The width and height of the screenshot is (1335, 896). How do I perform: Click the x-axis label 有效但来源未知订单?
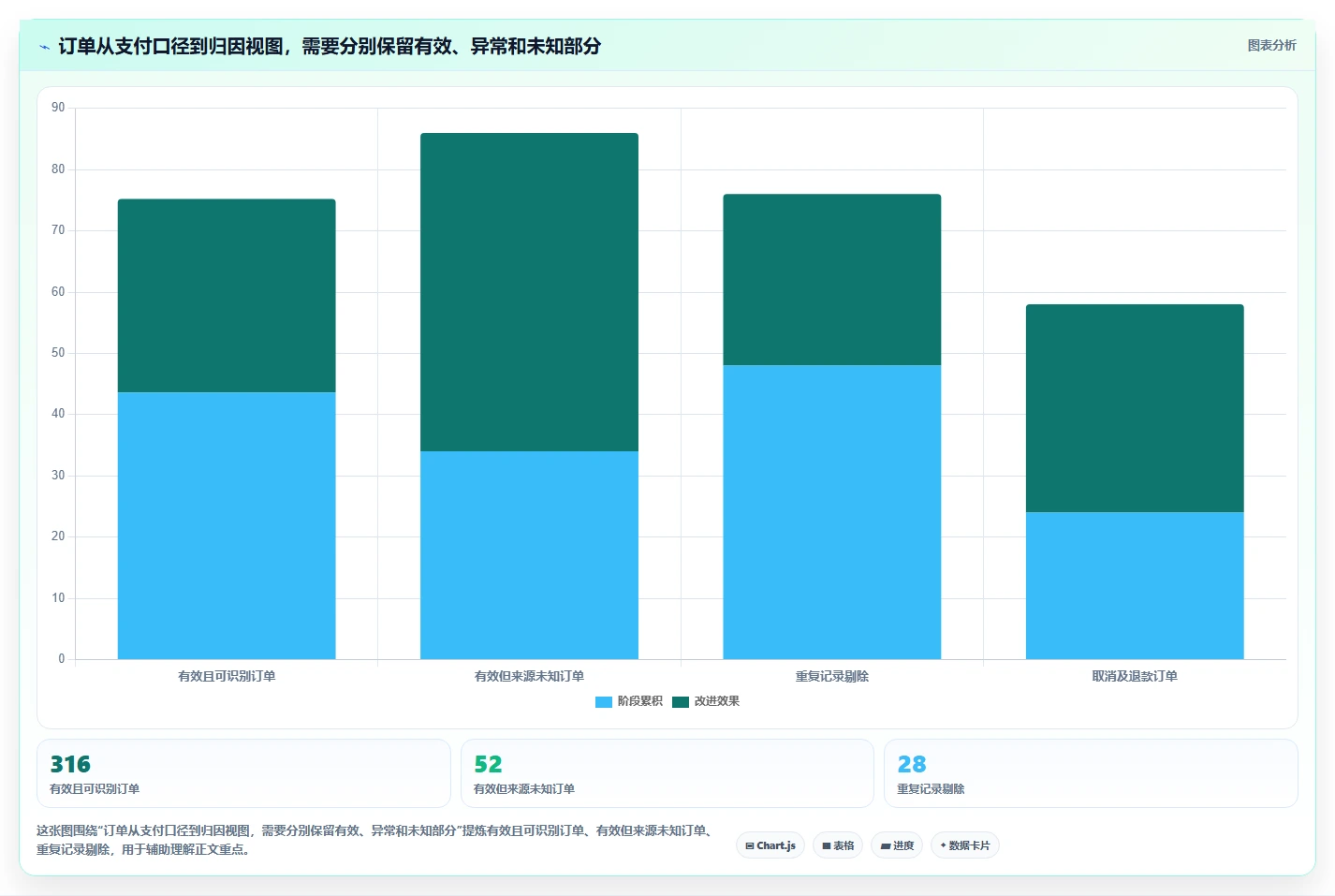529,676
